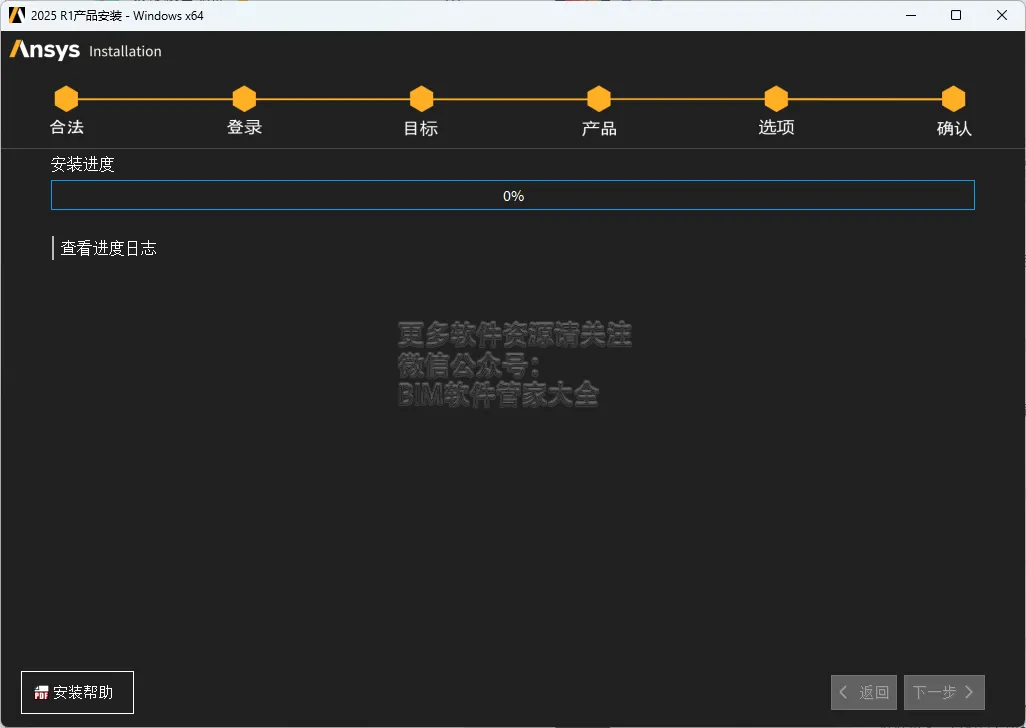Screen dimensions: 1026x728
Task: Click the Ansys logo in the header
Action: (x=44, y=50)
